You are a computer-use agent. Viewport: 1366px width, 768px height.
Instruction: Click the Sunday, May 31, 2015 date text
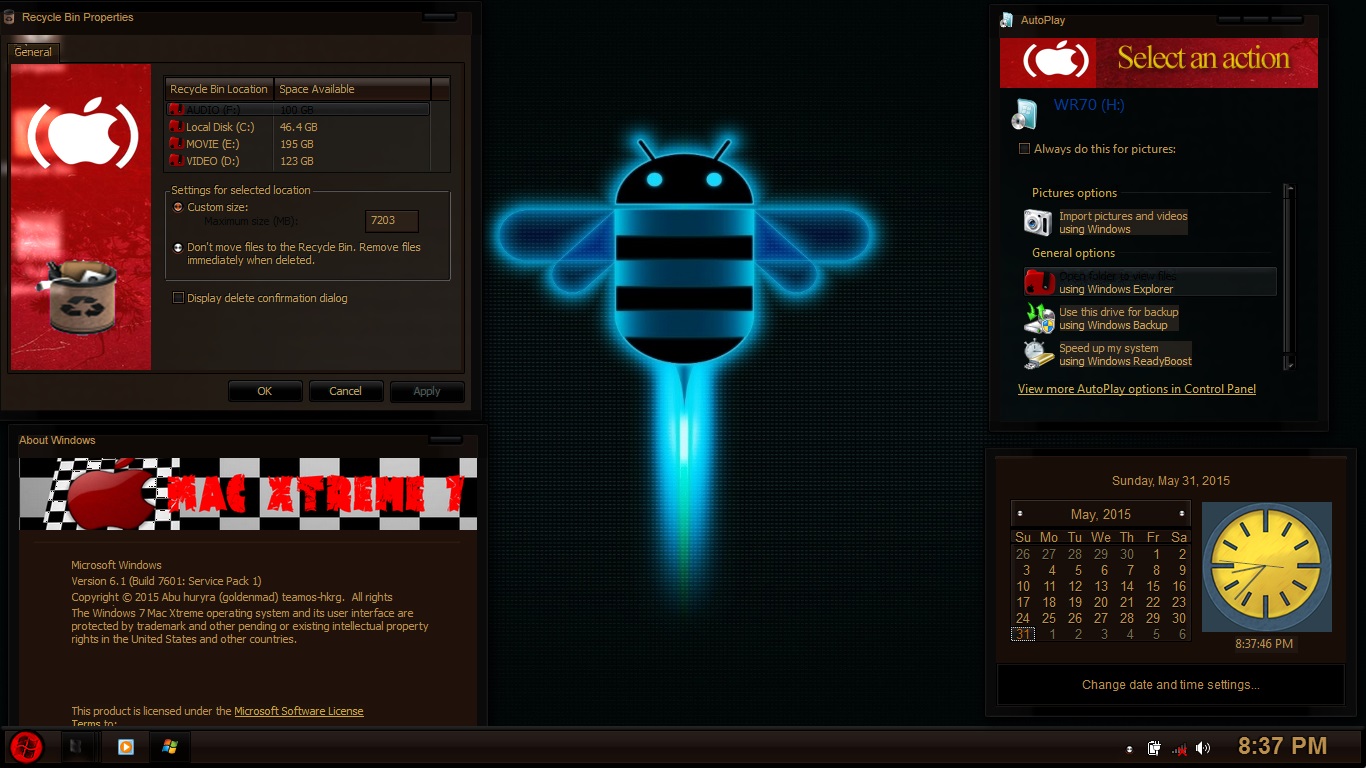click(1171, 481)
